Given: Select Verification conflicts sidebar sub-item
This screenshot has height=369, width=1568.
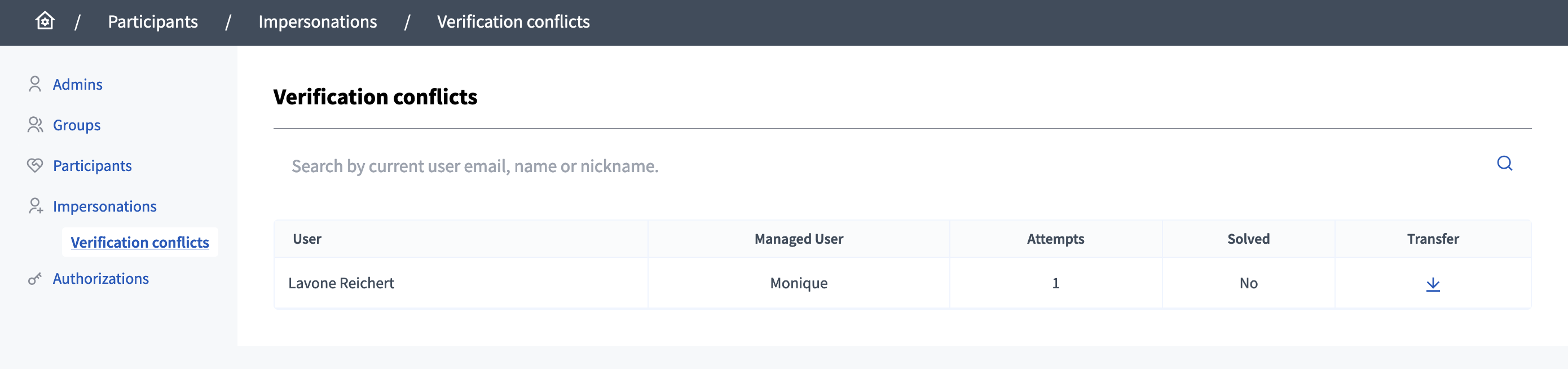Looking at the screenshot, I should [x=139, y=243].
